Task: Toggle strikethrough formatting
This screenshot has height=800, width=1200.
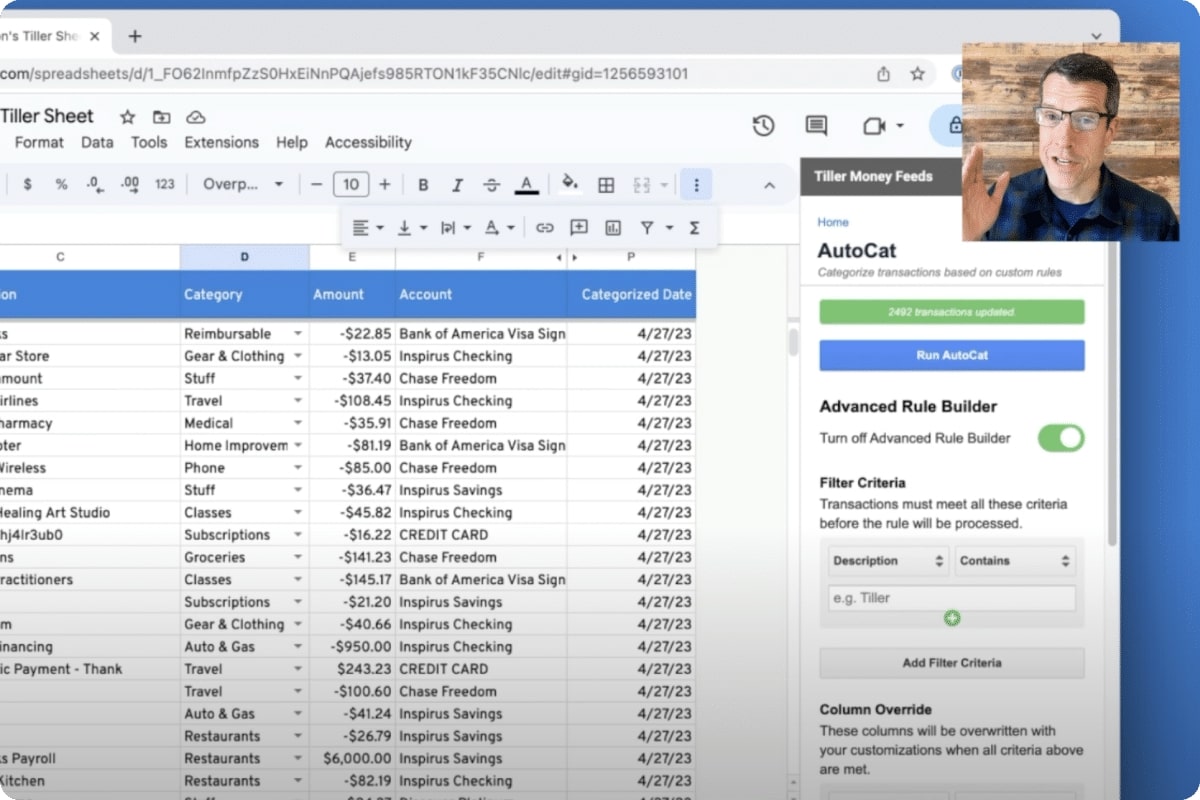Action: [x=491, y=185]
